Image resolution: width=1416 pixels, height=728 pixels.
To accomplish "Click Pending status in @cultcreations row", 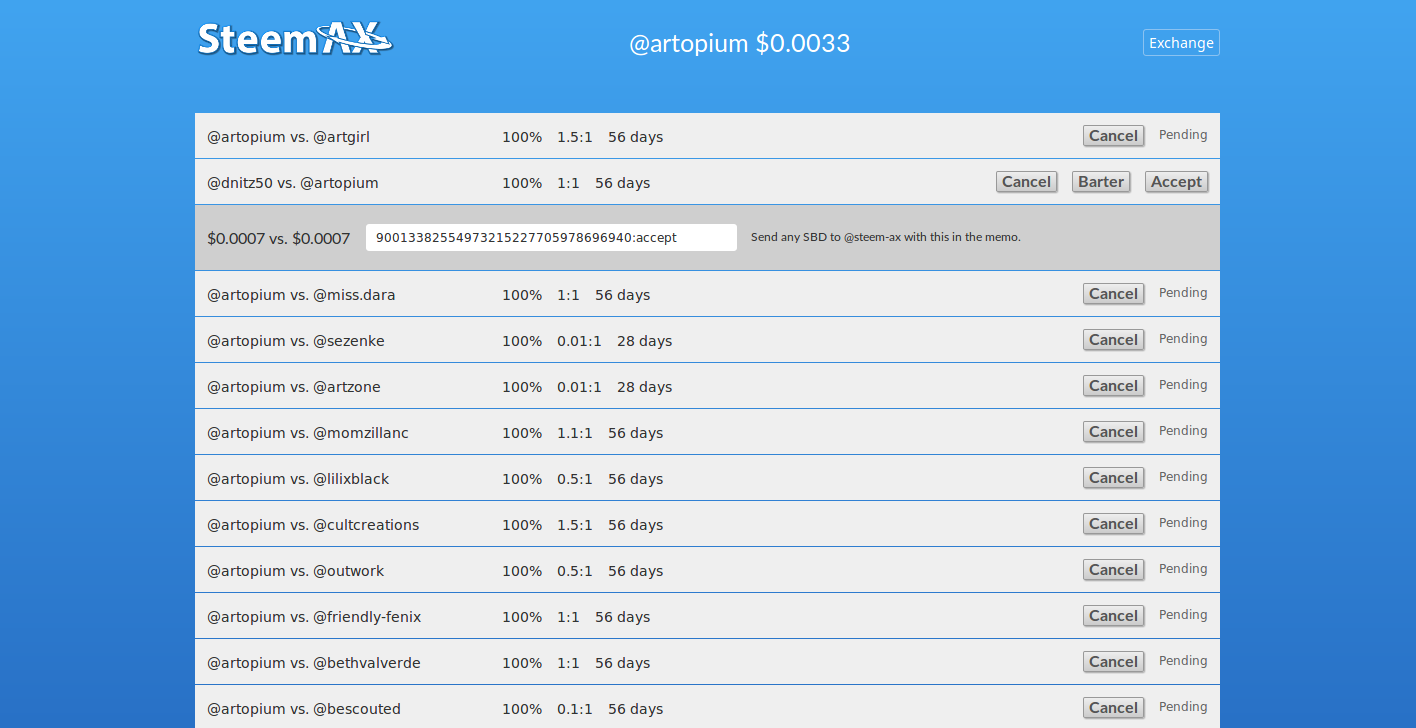I will pyautogui.click(x=1183, y=523).
